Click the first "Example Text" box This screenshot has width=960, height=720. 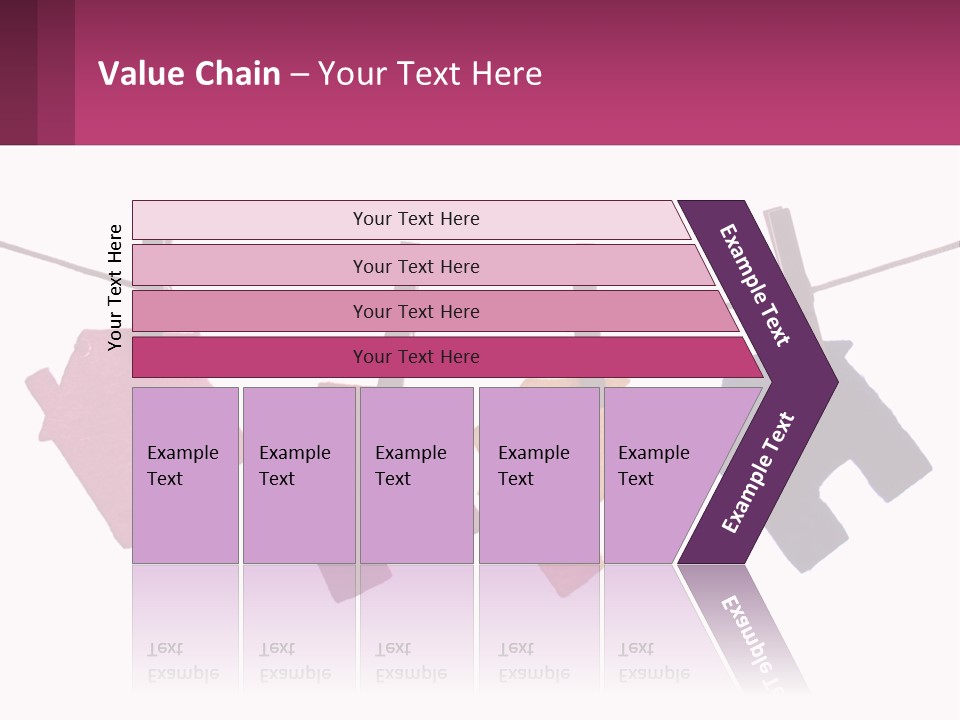tap(185, 475)
